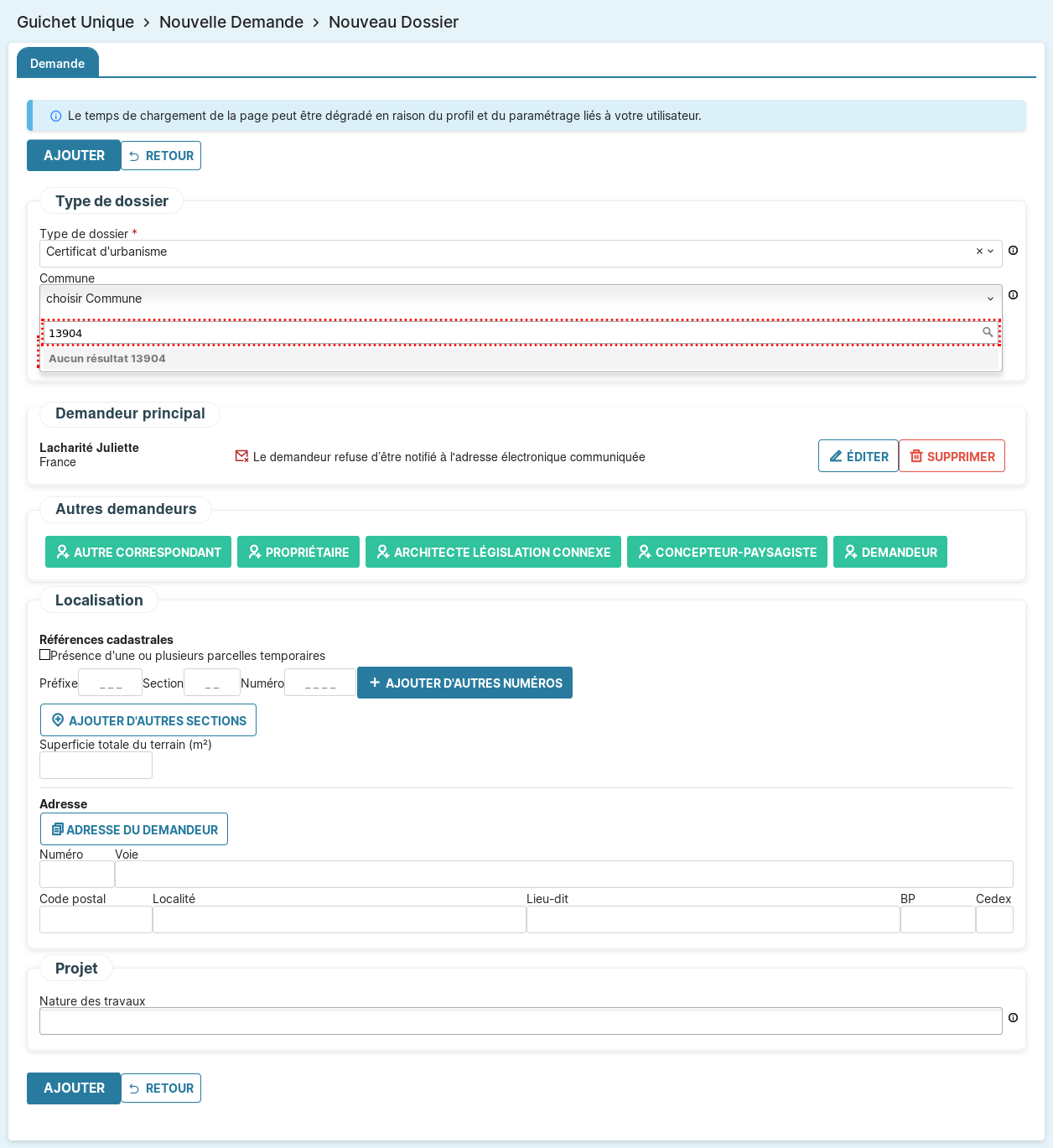Click the info icon beside Nature des travaux
The height and width of the screenshot is (1148, 1053).
[x=1013, y=1018]
